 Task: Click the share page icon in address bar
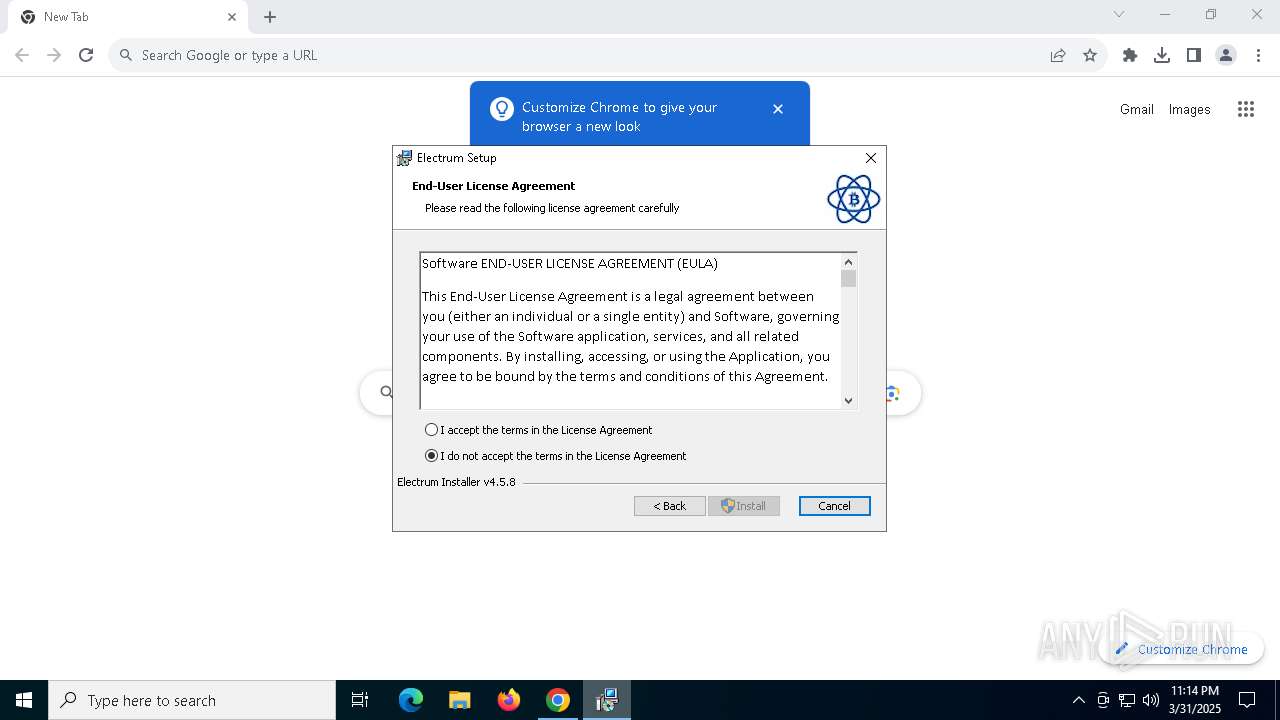[x=1058, y=55]
